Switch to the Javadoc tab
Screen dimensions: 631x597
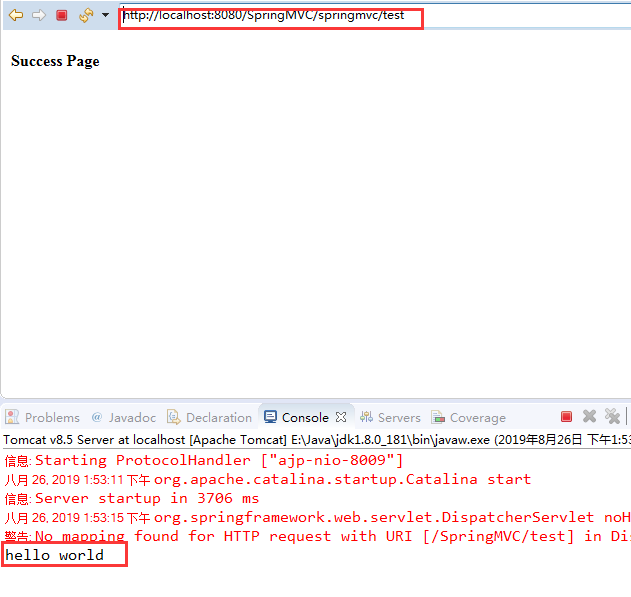[x=124, y=418]
